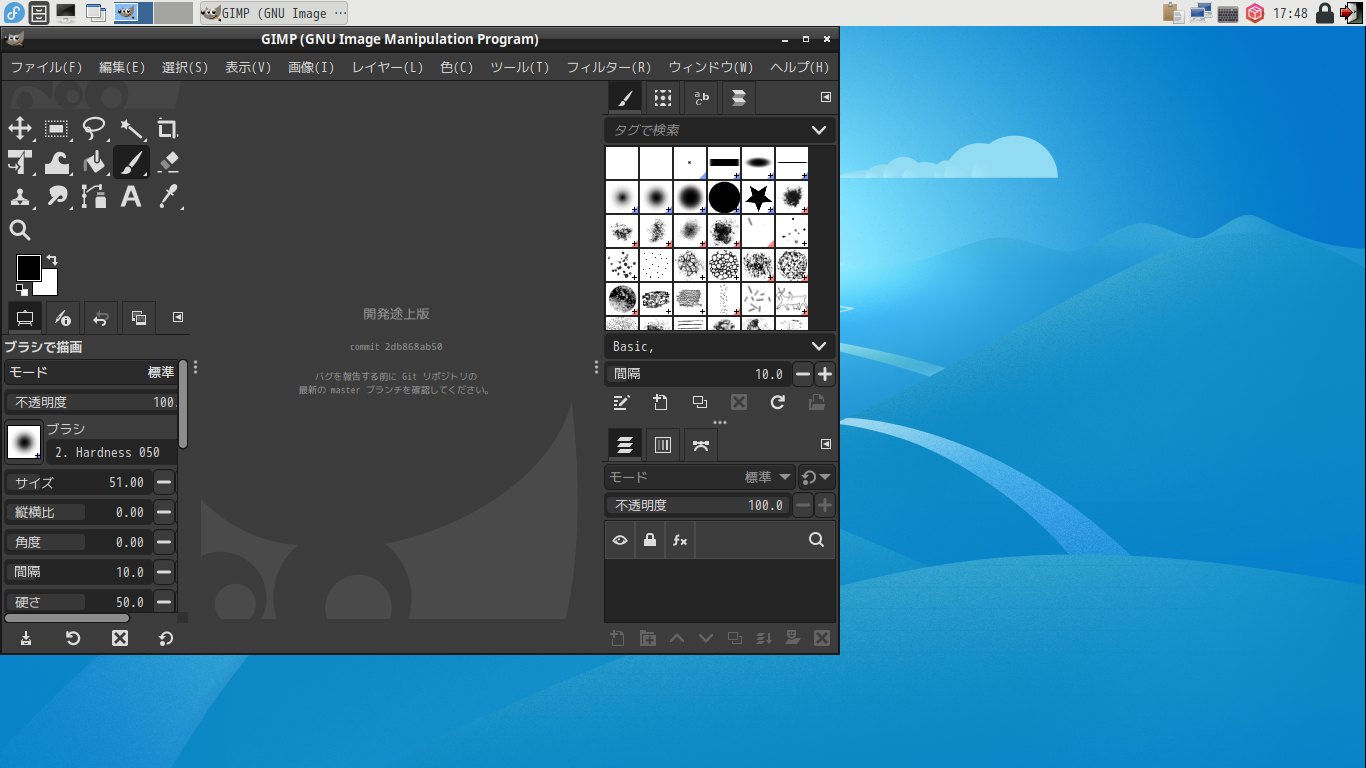Select the Paths tool in the toolbox
Image resolution: width=1366 pixels, height=768 pixels.
(x=94, y=196)
